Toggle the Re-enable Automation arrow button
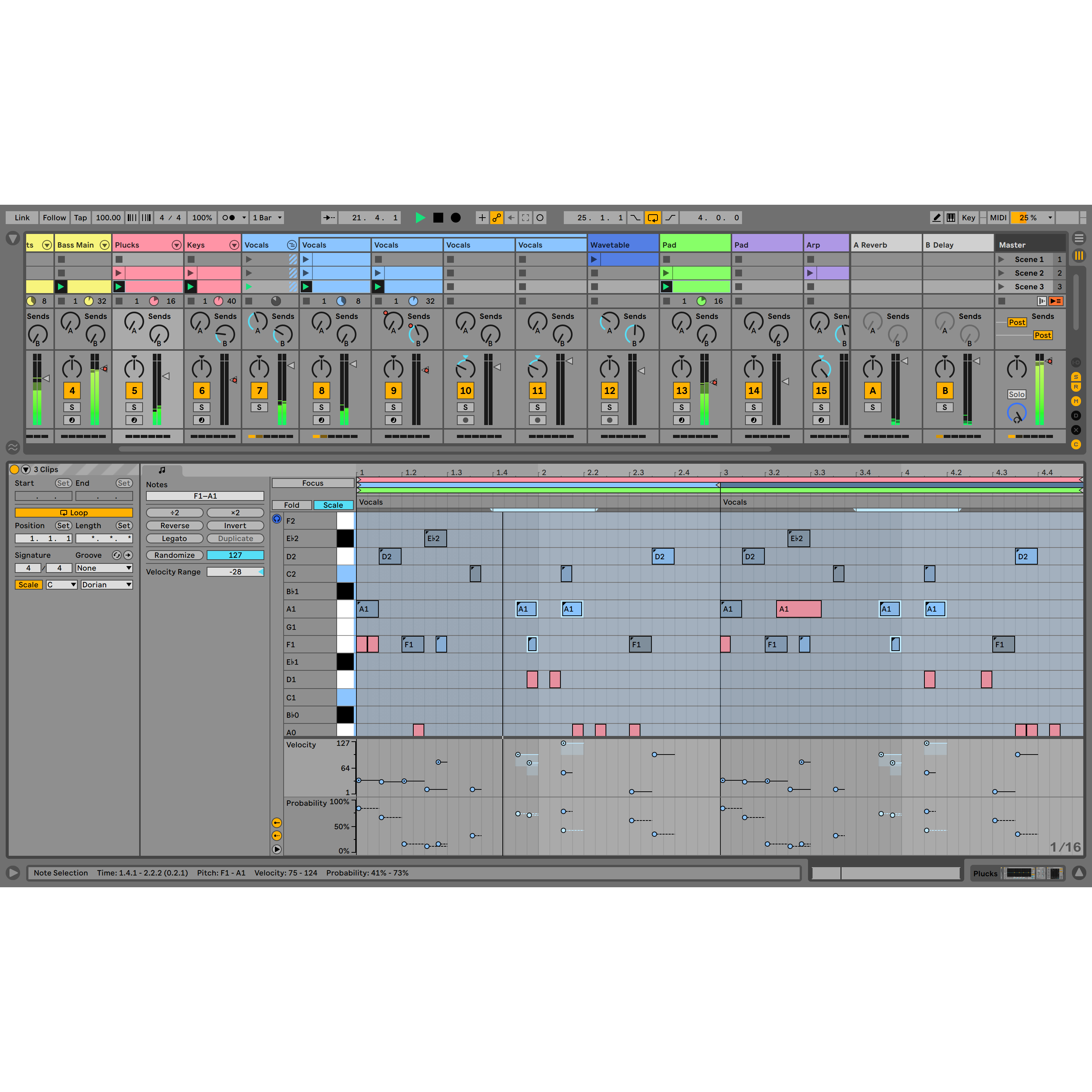The height and width of the screenshot is (1092, 1092). (511, 218)
